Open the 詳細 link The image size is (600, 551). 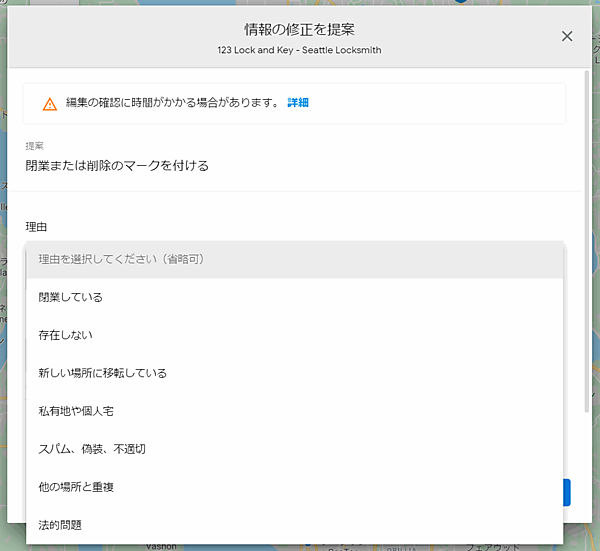[x=298, y=103]
